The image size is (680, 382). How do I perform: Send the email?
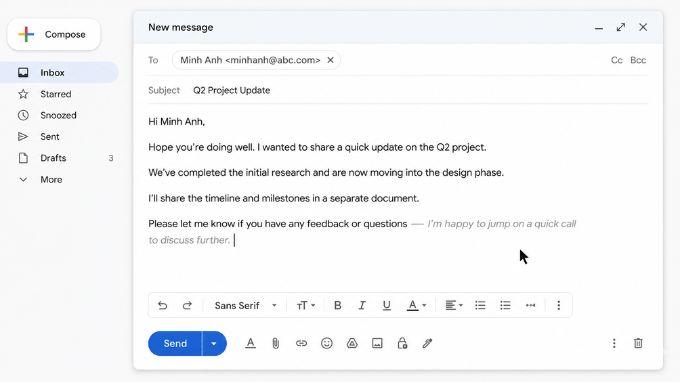pos(175,343)
